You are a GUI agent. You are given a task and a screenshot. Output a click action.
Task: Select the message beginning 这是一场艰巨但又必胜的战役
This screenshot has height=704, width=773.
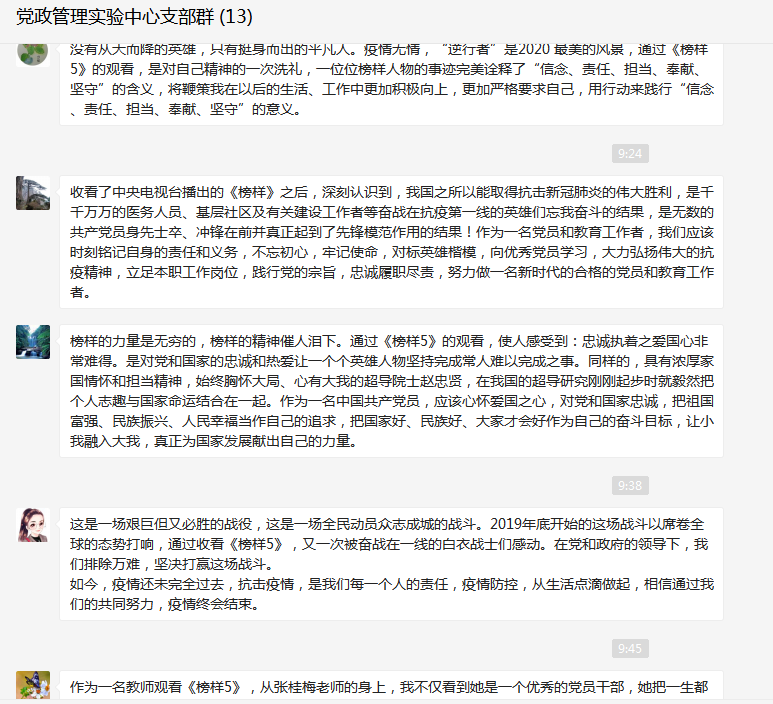[391, 564]
